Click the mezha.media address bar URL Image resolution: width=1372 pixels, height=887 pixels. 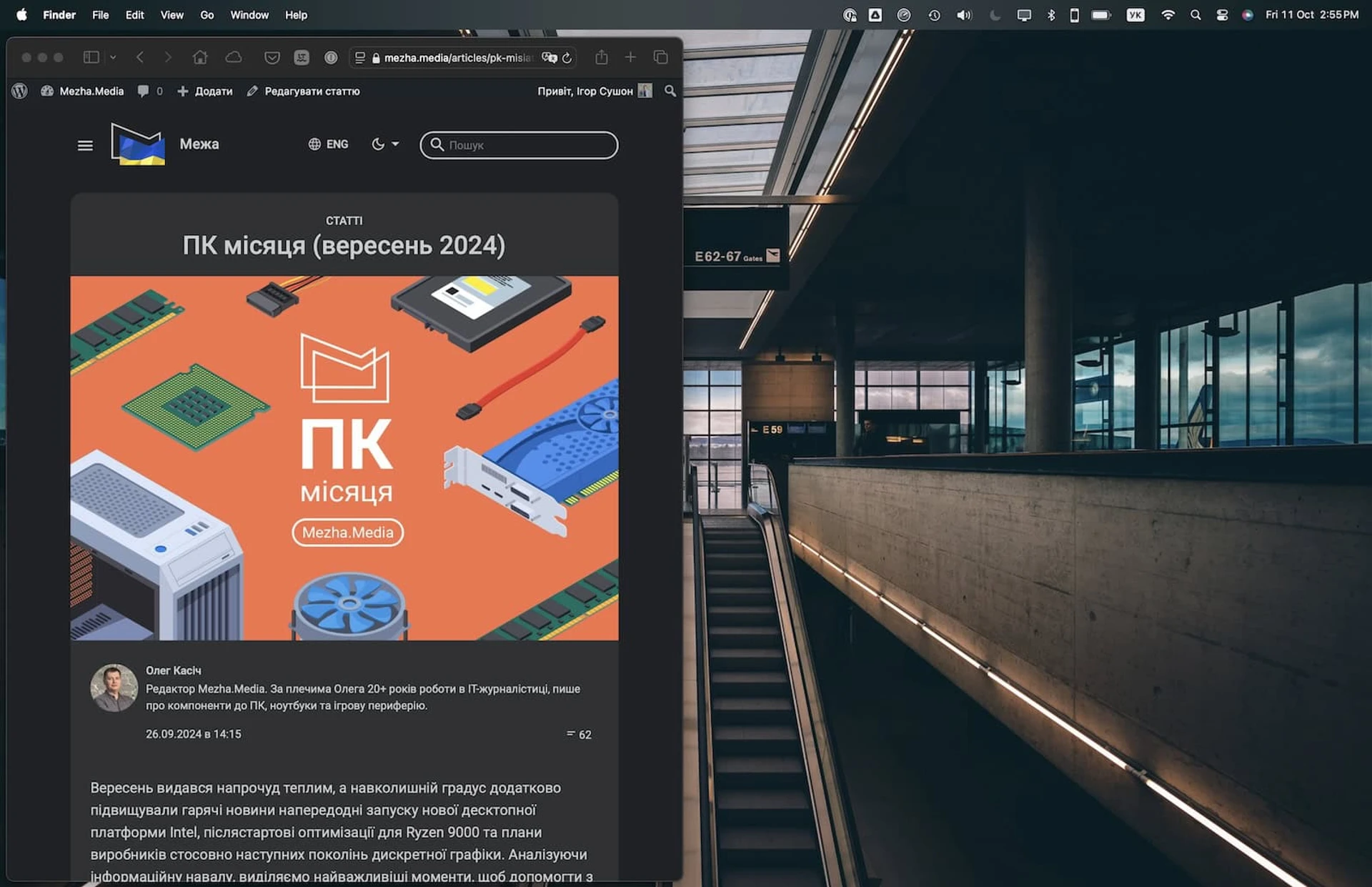[458, 58]
